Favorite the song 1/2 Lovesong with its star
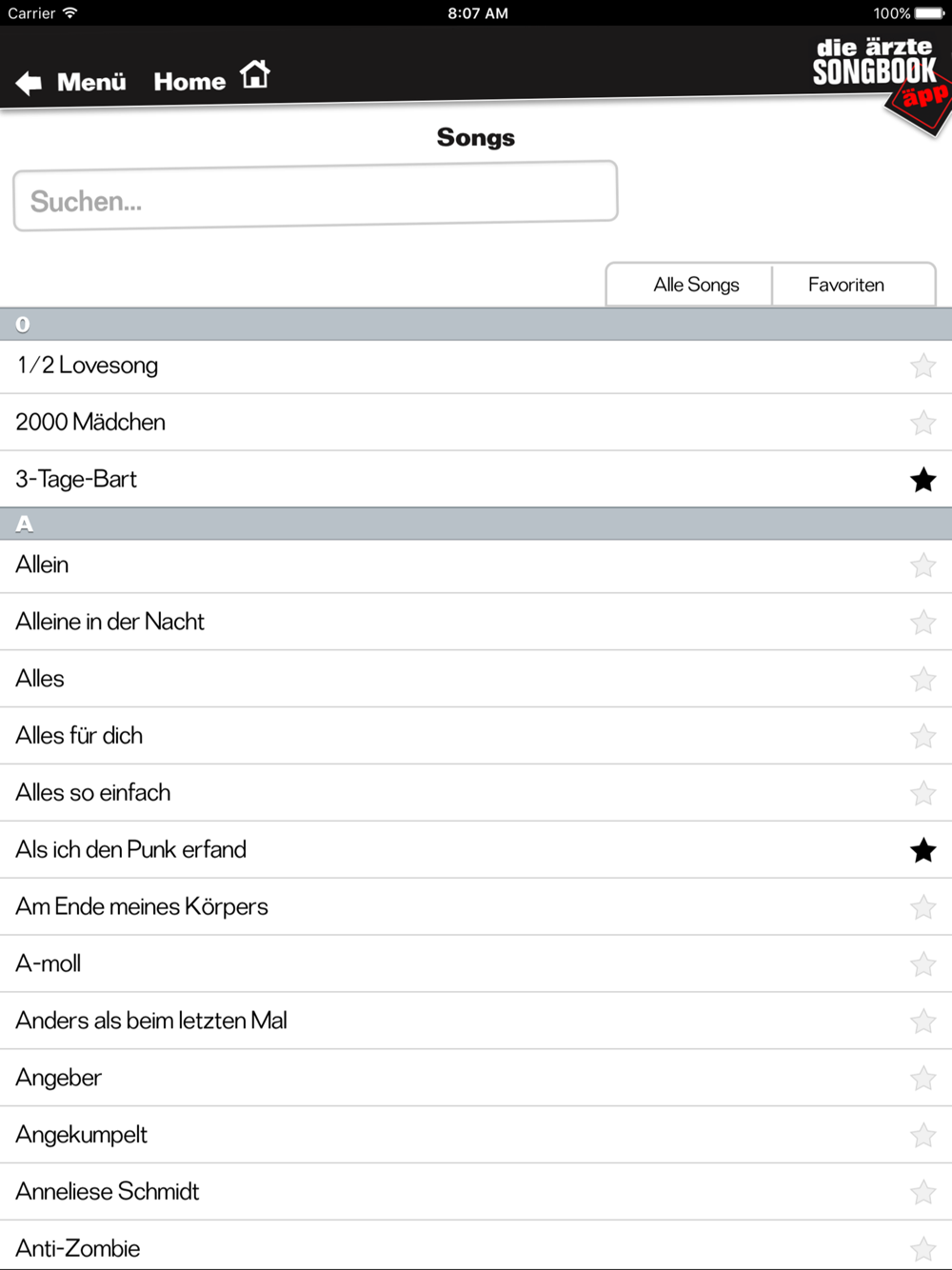 (x=922, y=366)
